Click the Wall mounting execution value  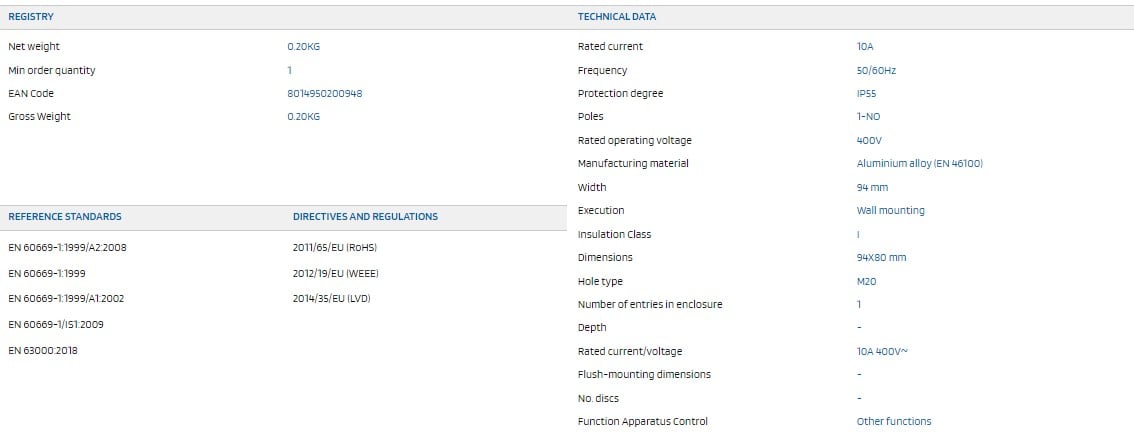pos(890,211)
